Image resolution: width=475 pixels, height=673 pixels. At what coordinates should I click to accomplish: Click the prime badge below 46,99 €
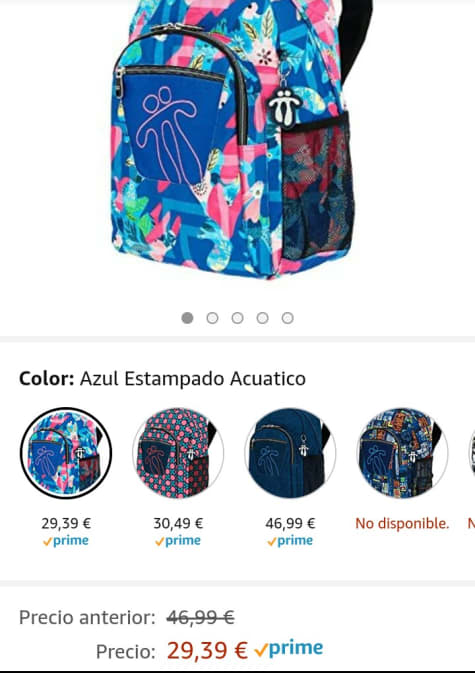coord(290,540)
